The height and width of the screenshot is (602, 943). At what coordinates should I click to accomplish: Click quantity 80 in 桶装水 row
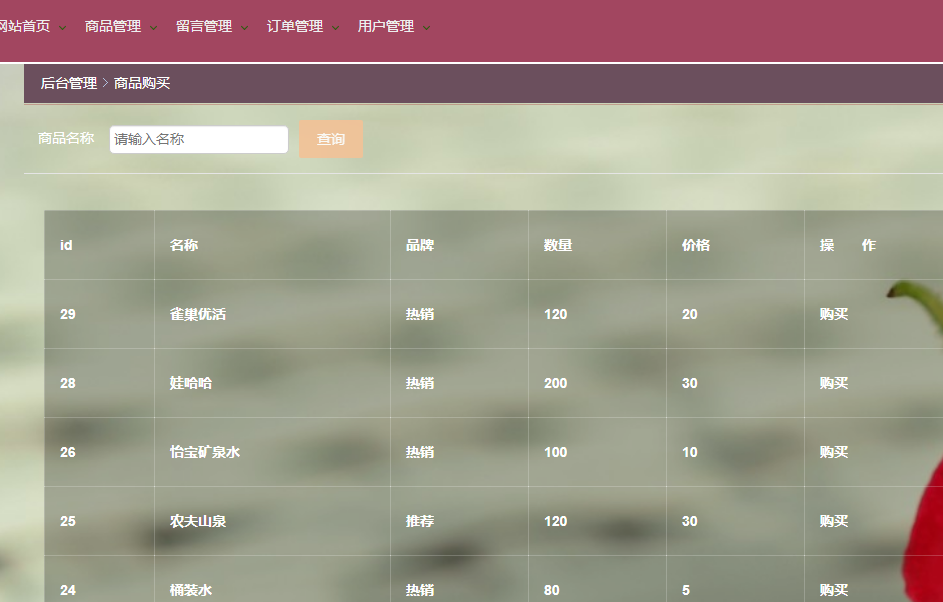(x=551, y=590)
